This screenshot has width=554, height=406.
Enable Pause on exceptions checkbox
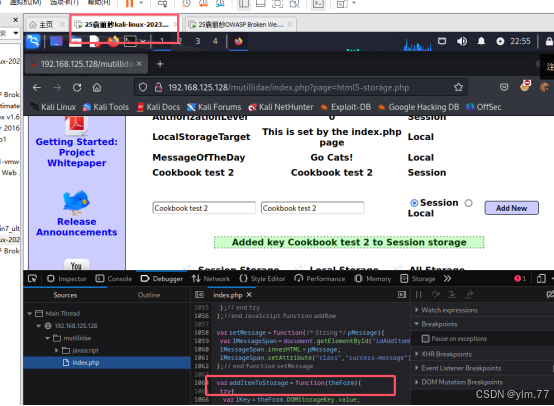click(x=426, y=339)
